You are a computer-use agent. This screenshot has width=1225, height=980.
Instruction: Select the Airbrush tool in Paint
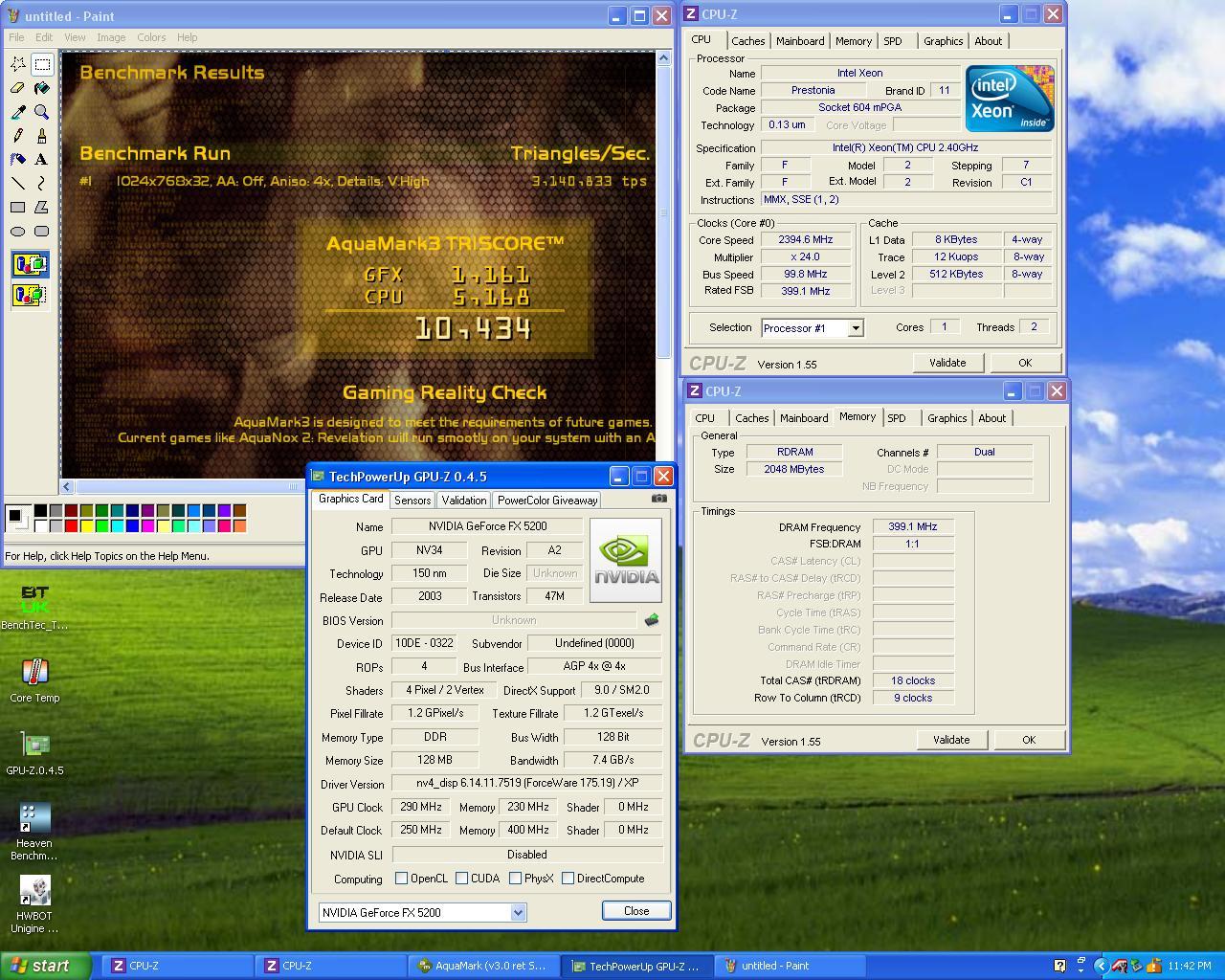point(18,160)
